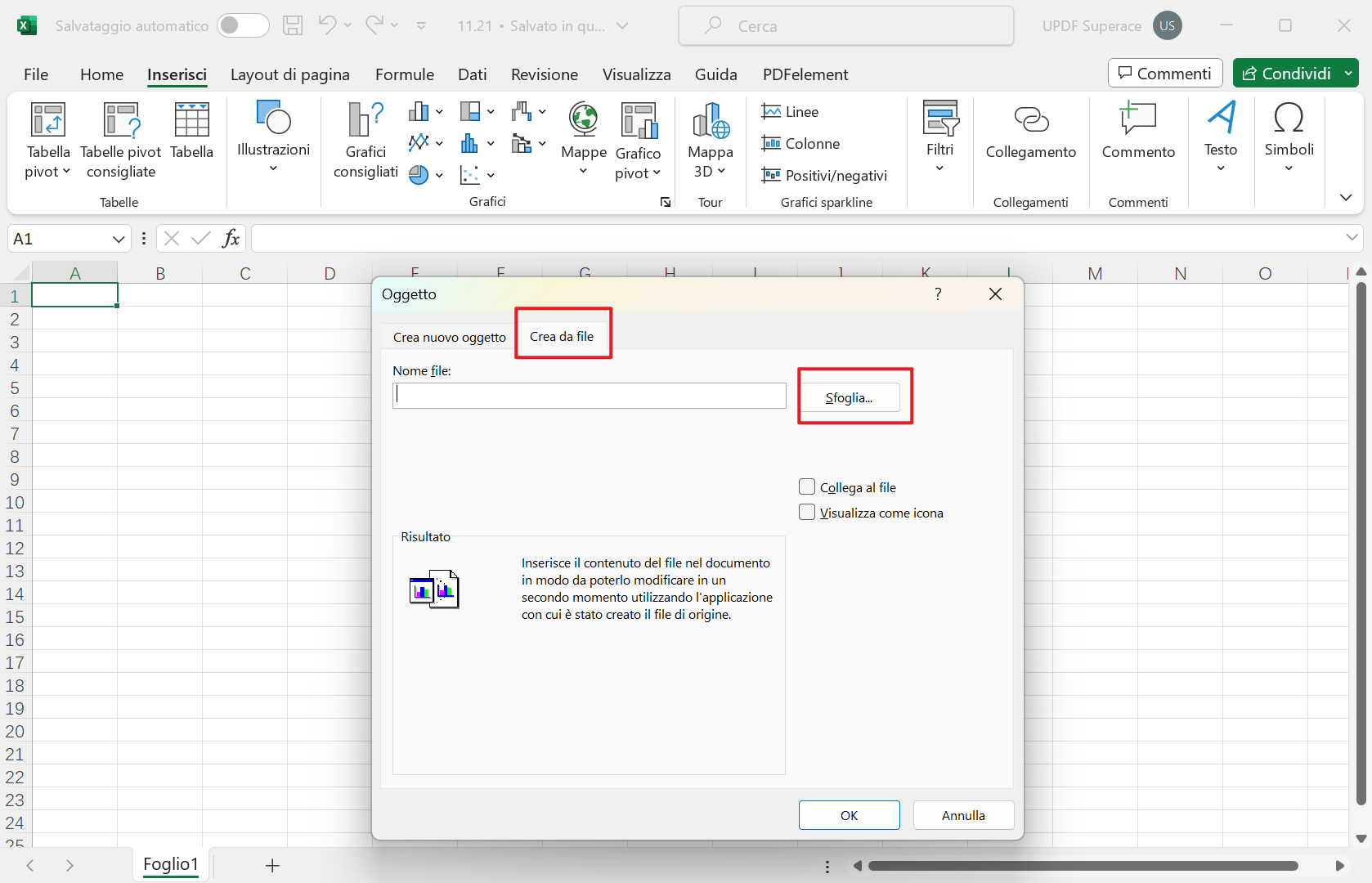Close the Oggetto dialog with X

tap(995, 294)
